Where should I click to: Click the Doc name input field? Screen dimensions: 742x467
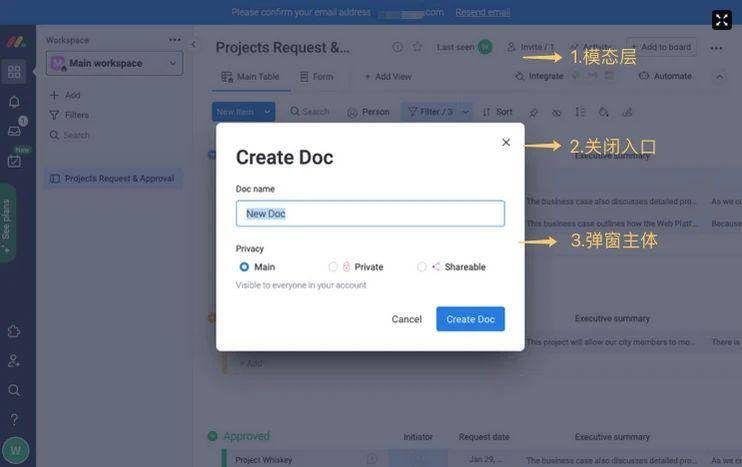coord(370,213)
